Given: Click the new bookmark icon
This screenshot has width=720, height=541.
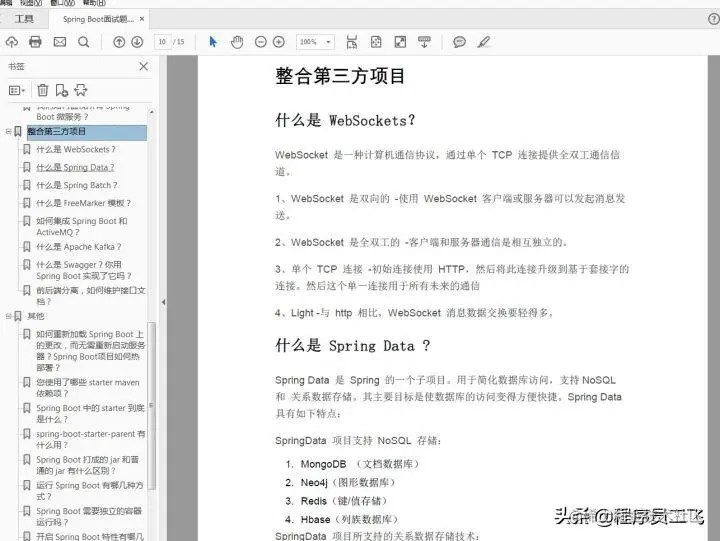Looking at the screenshot, I should tap(62, 90).
